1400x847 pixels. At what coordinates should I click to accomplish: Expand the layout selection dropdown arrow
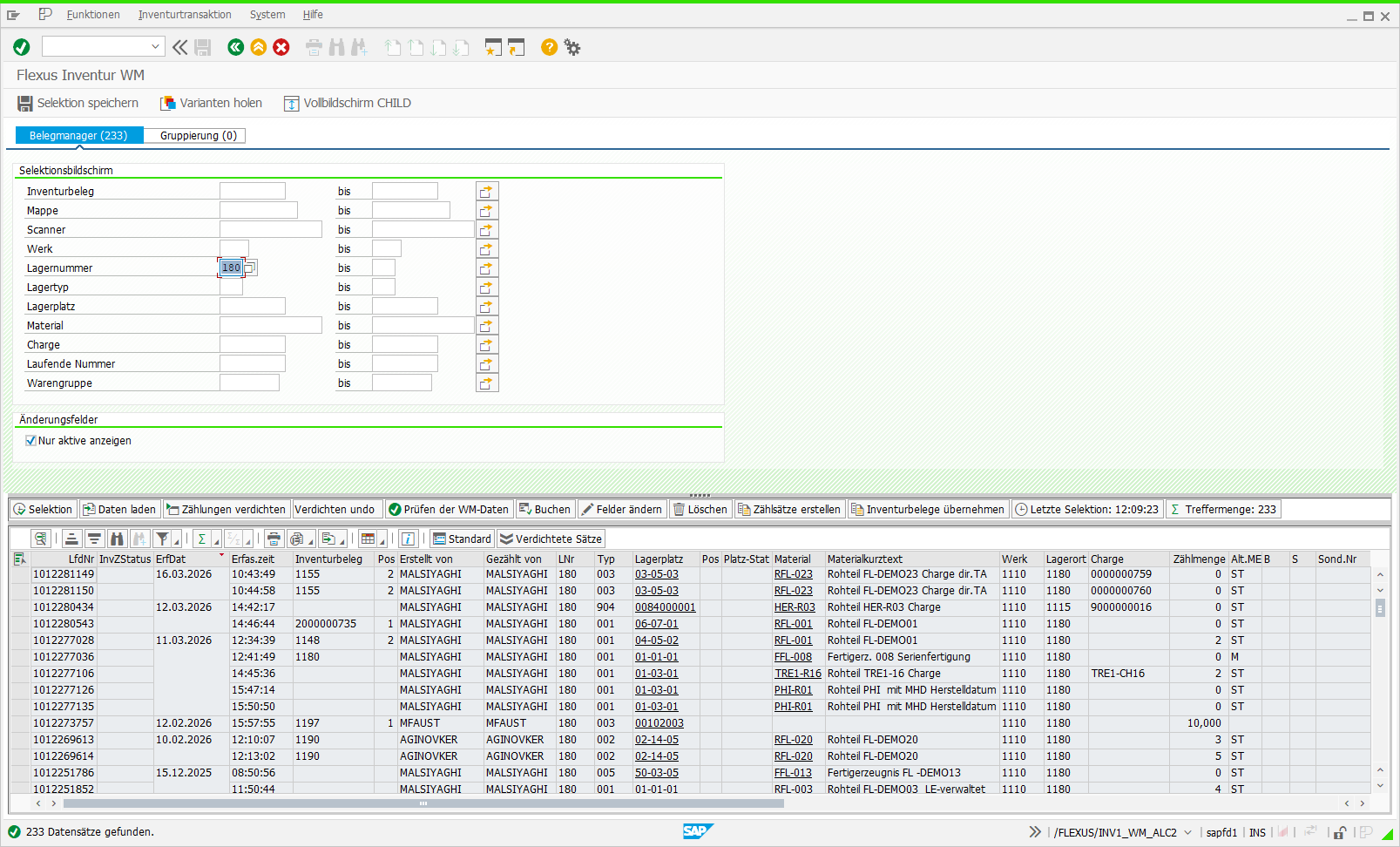click(x=382, y=540)
